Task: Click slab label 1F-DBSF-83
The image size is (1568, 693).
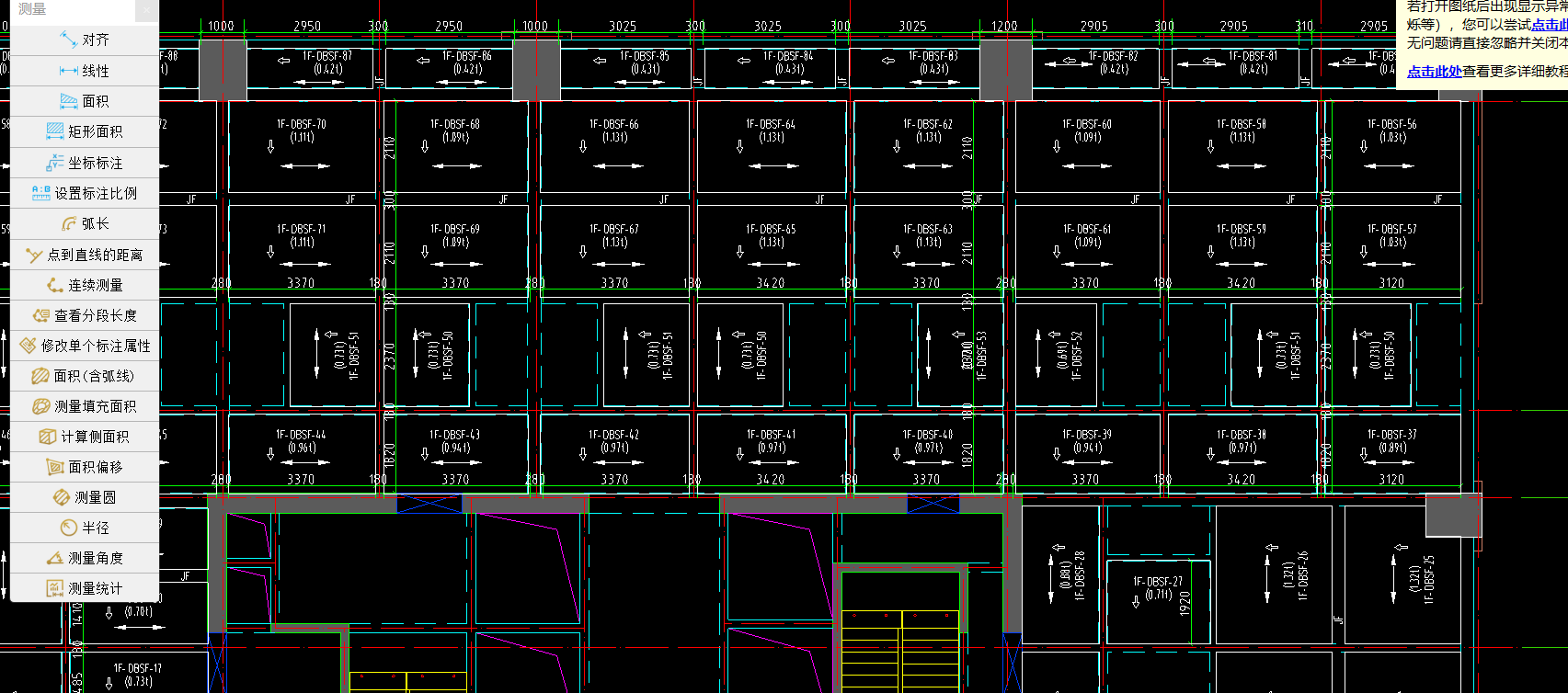Action: [933, 56]
